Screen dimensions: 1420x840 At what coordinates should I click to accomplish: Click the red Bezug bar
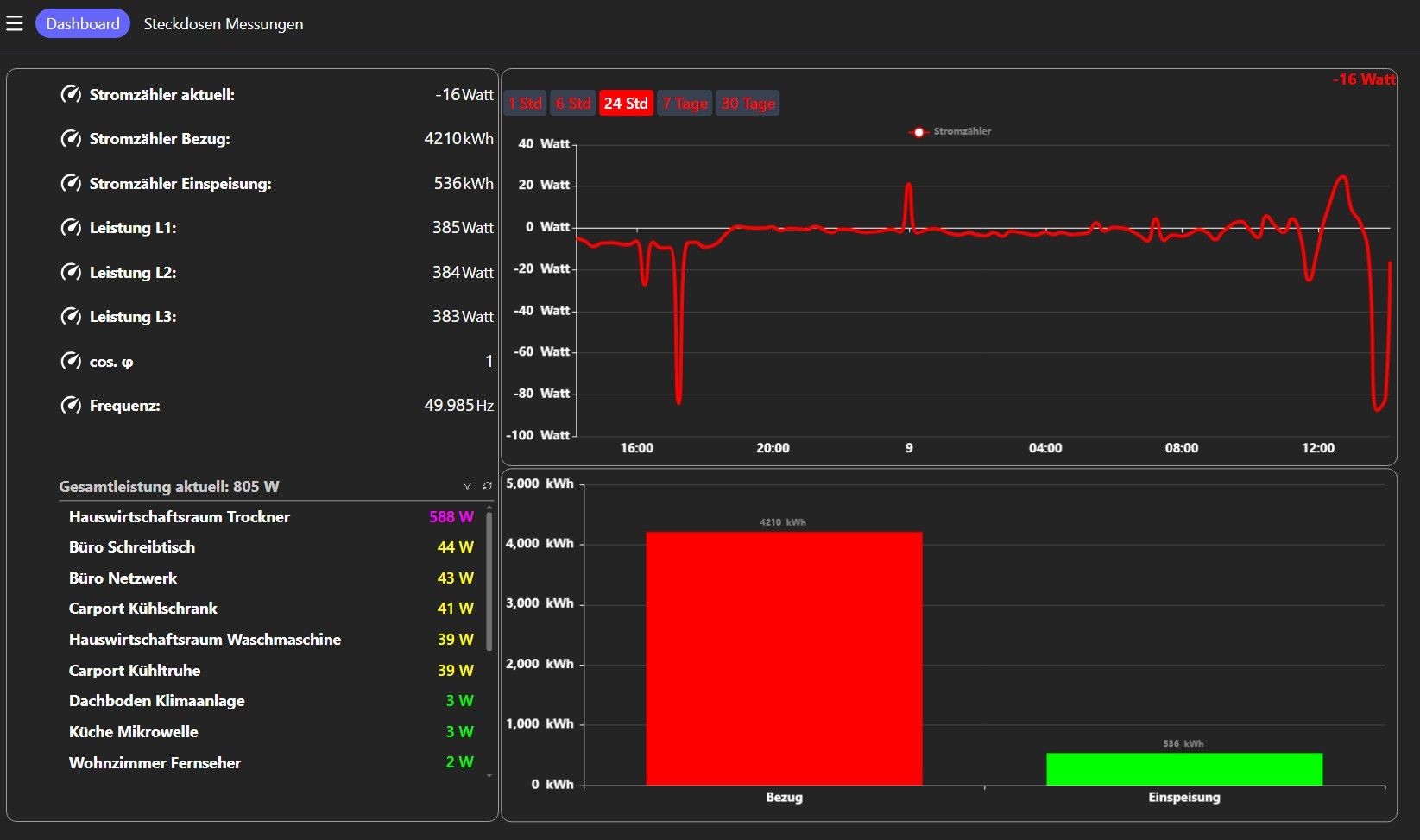[x=784, y=659]
